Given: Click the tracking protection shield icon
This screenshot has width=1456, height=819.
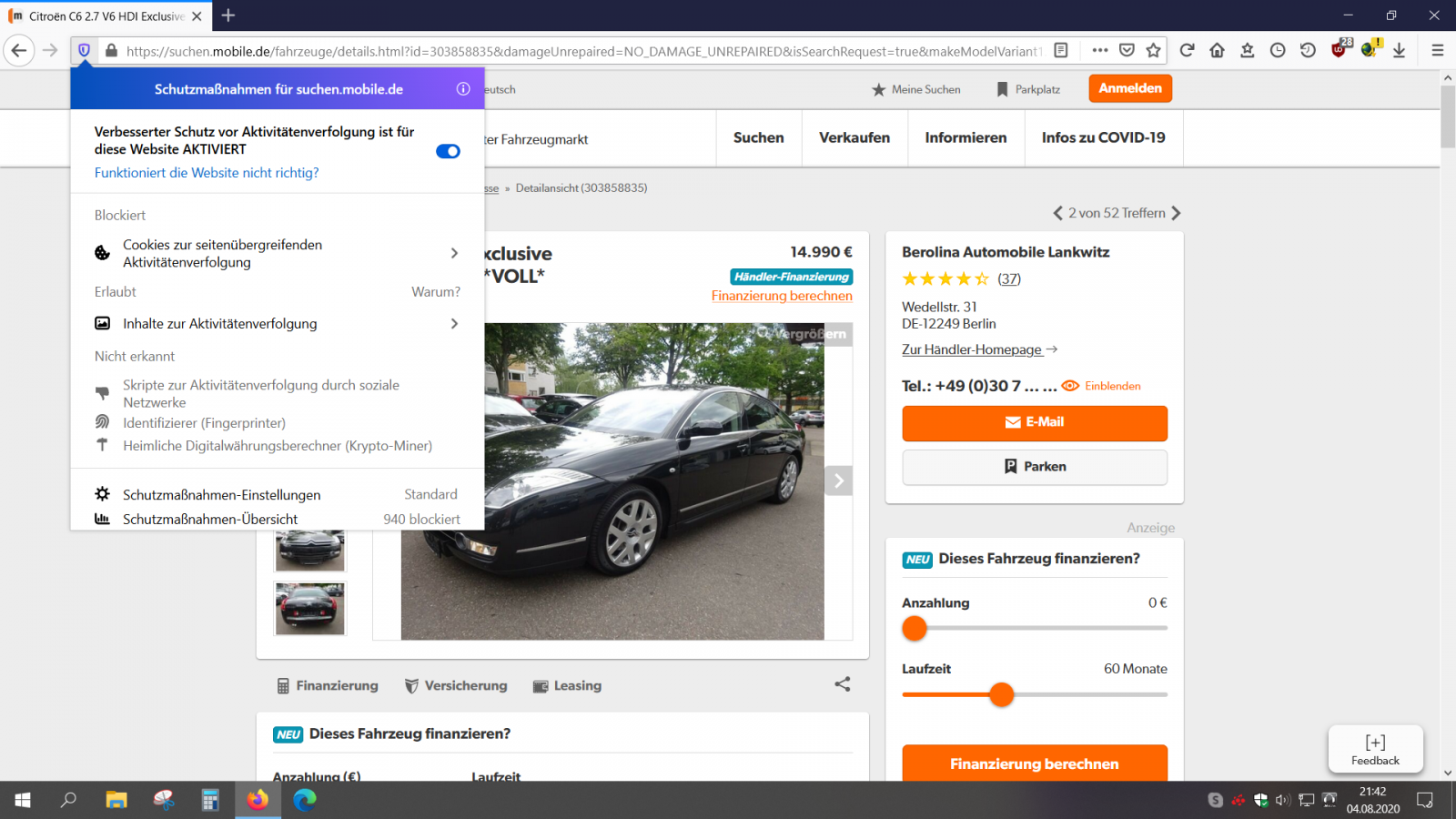Looking at the screenshot, I should click(84, 51).
